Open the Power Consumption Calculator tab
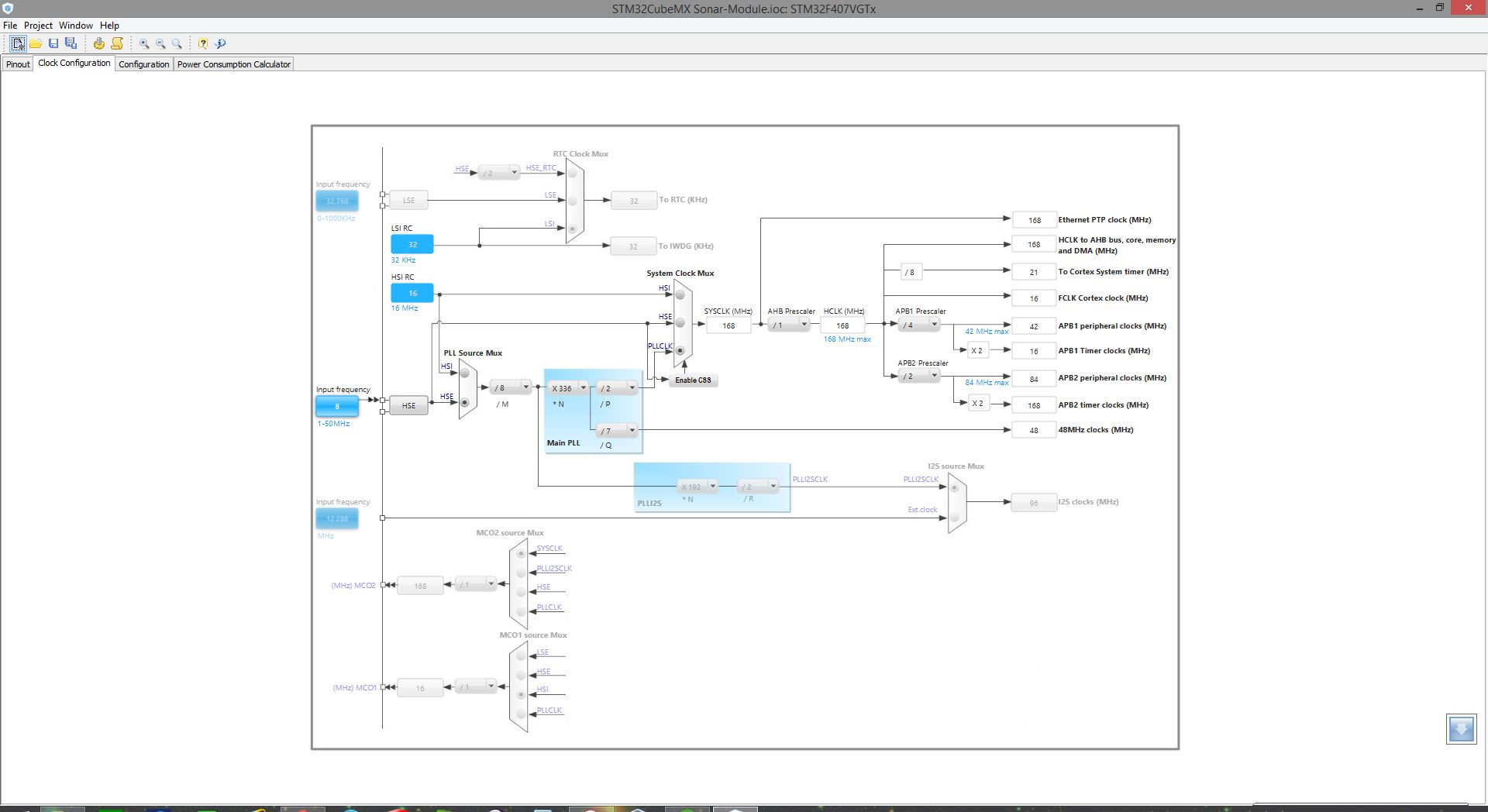The width and height of the screenshot is (1488, 812). 234,64
